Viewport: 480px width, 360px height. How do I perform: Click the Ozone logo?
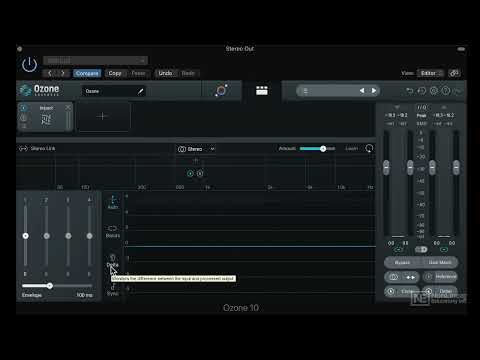click(39, 90)
